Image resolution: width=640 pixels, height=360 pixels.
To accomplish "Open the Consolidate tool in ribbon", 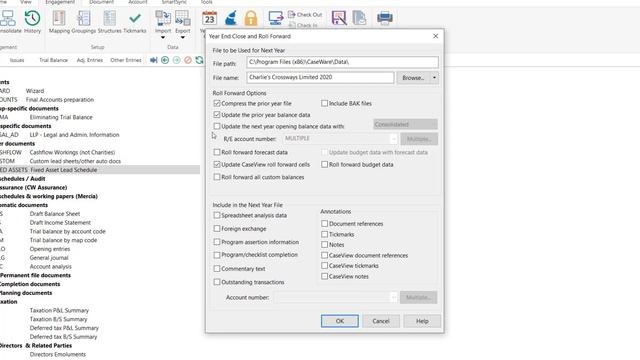I will click(x=8, y=22).
